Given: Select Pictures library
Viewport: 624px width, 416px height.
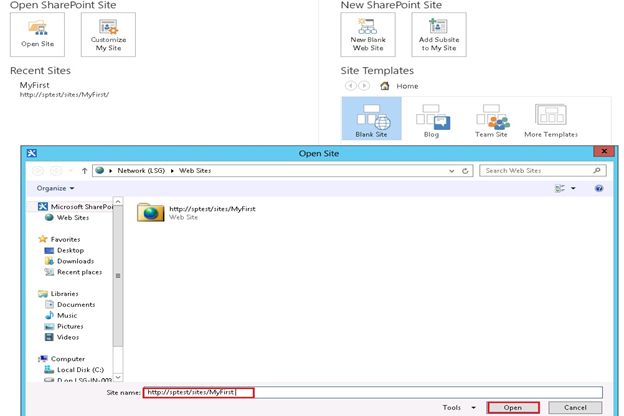Looking at the screenshot, I should point(64,326).
